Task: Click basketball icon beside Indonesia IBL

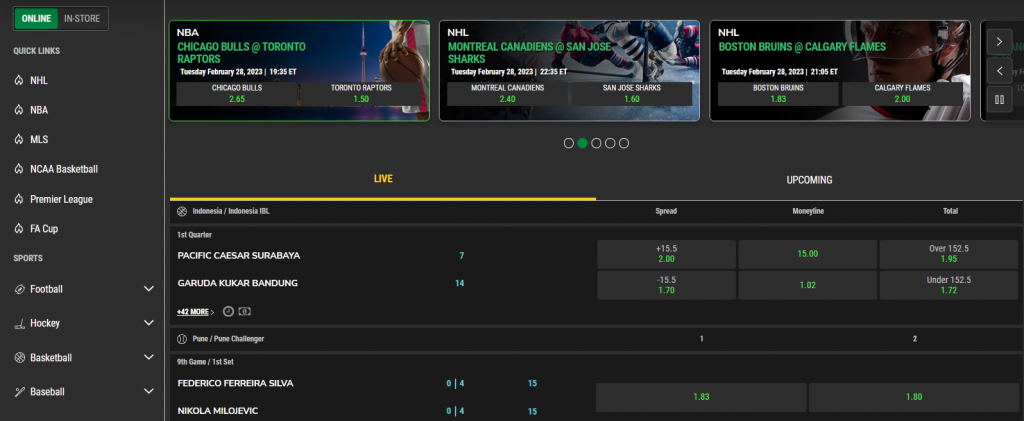Action: (x=182, y=211)
